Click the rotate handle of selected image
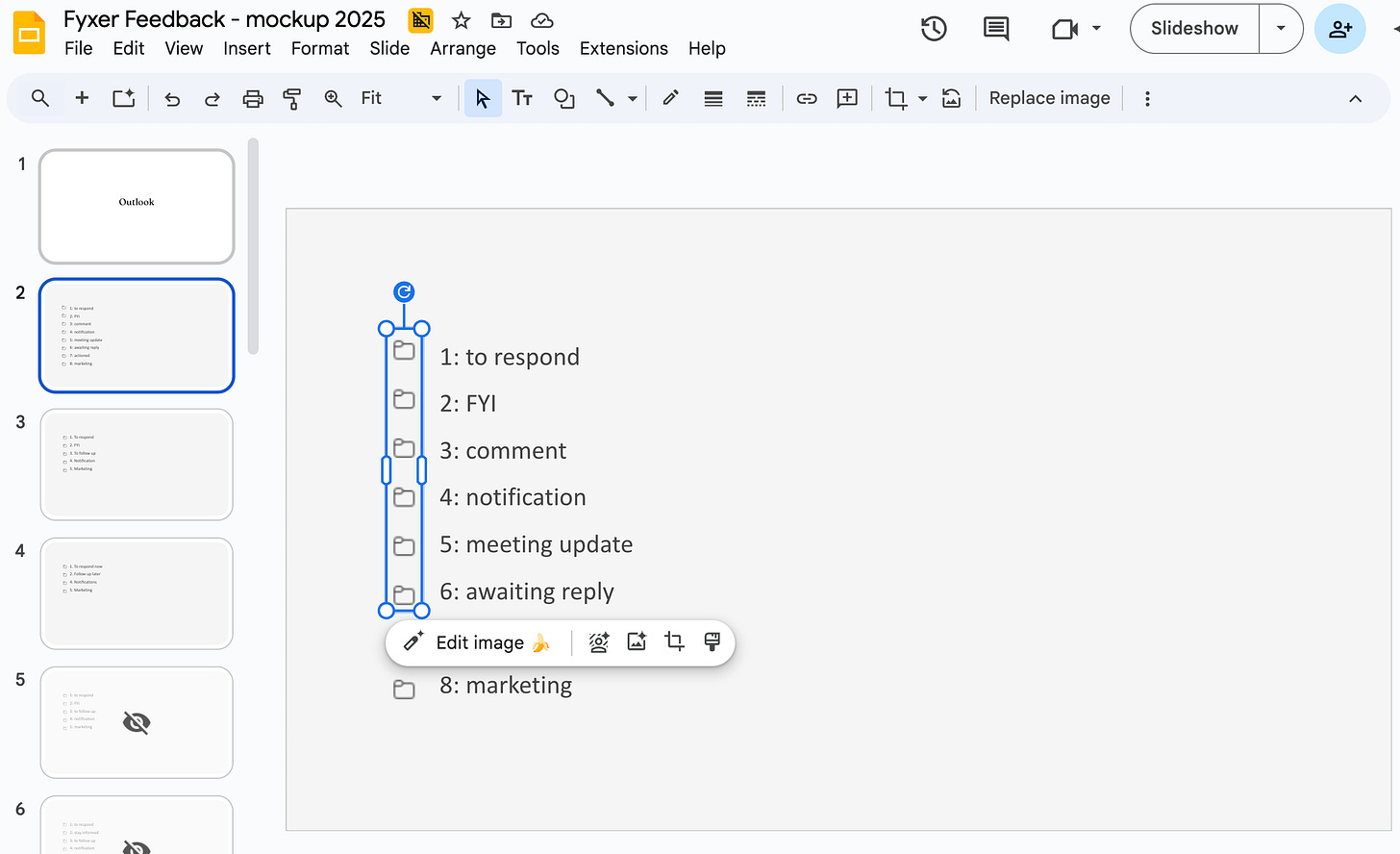The image size is (1400, 854). pyautogui.click(x=404, y=292)
